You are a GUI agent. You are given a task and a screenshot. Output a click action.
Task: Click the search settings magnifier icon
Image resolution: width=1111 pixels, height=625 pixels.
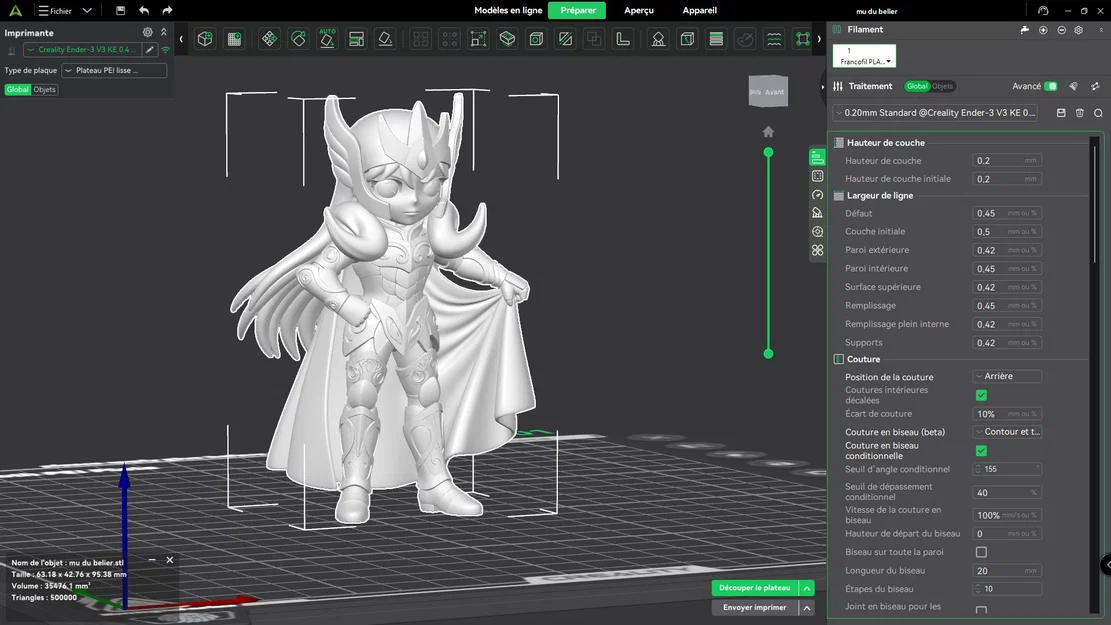point(1098,113)
